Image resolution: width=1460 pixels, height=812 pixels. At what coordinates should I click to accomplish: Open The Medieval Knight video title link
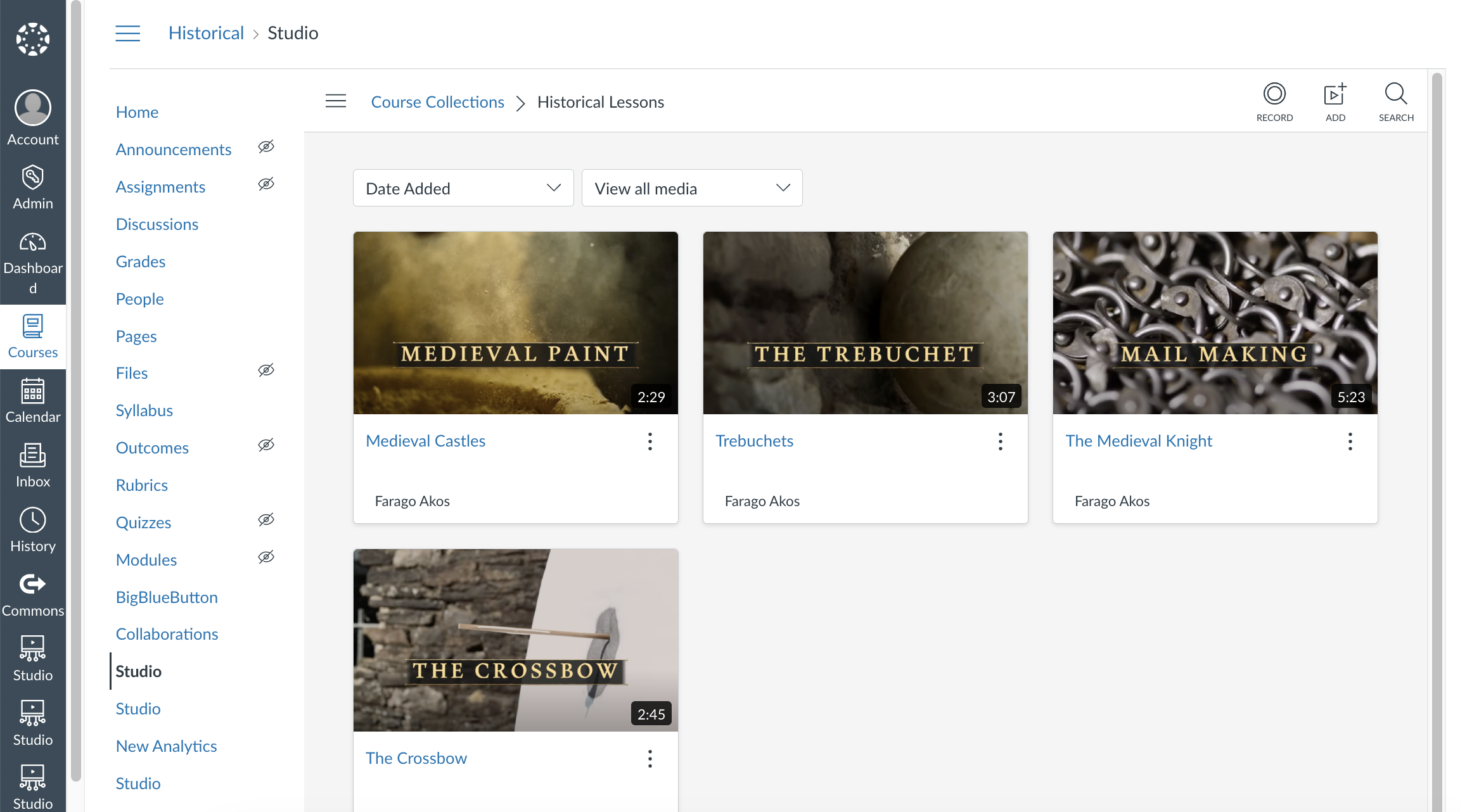(x=1139, y=441)
